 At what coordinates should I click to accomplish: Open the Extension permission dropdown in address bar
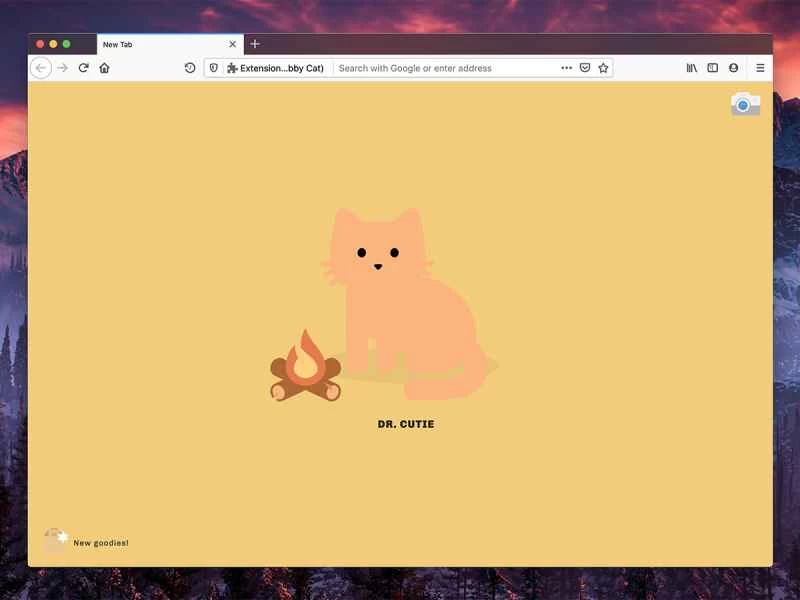pyautogui.click(x=275, y=68)
